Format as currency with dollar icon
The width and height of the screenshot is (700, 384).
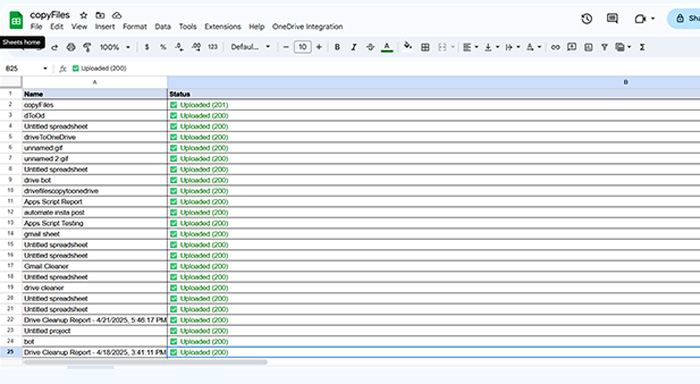(x=147, y=47)
